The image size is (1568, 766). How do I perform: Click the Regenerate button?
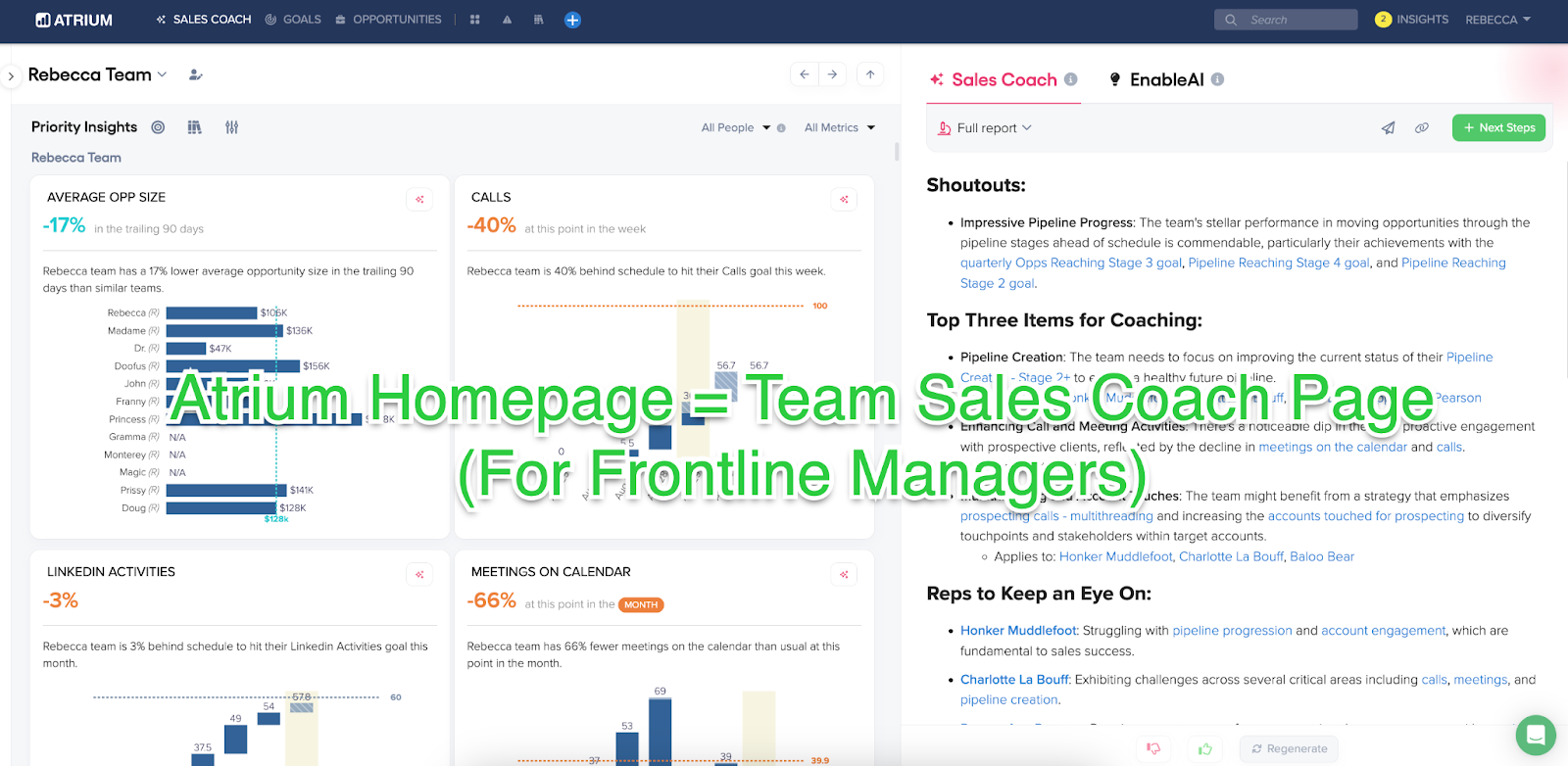click(x=1289, y=748)
